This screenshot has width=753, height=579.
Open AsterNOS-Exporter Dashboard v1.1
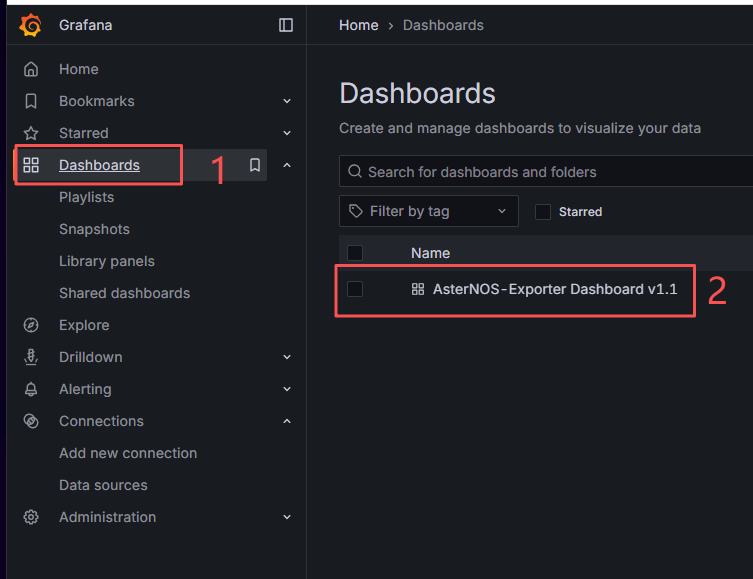(x=555, y=289)
